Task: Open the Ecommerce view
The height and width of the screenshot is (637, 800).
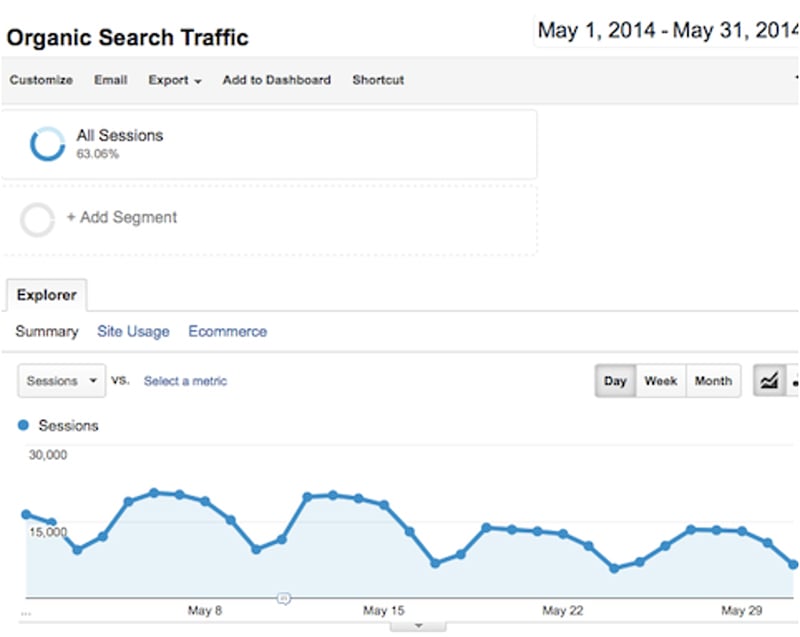Action: [227, 331]
